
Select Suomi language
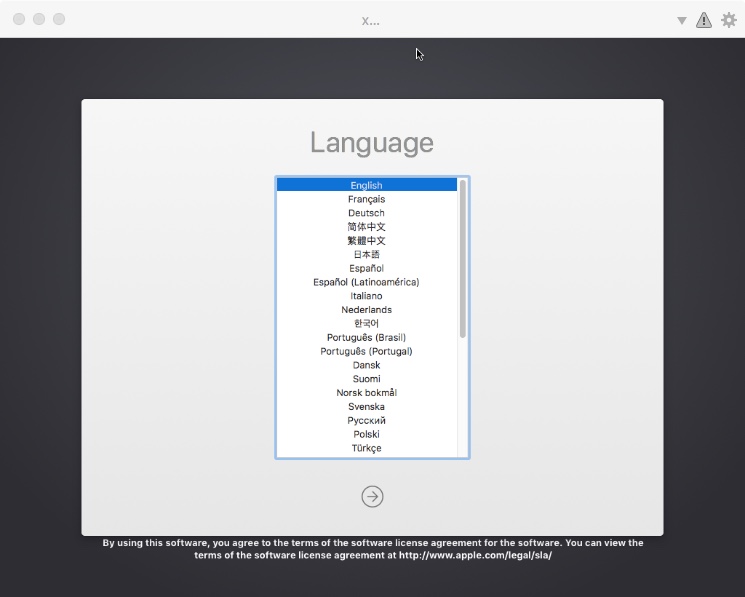click(366, 379)
